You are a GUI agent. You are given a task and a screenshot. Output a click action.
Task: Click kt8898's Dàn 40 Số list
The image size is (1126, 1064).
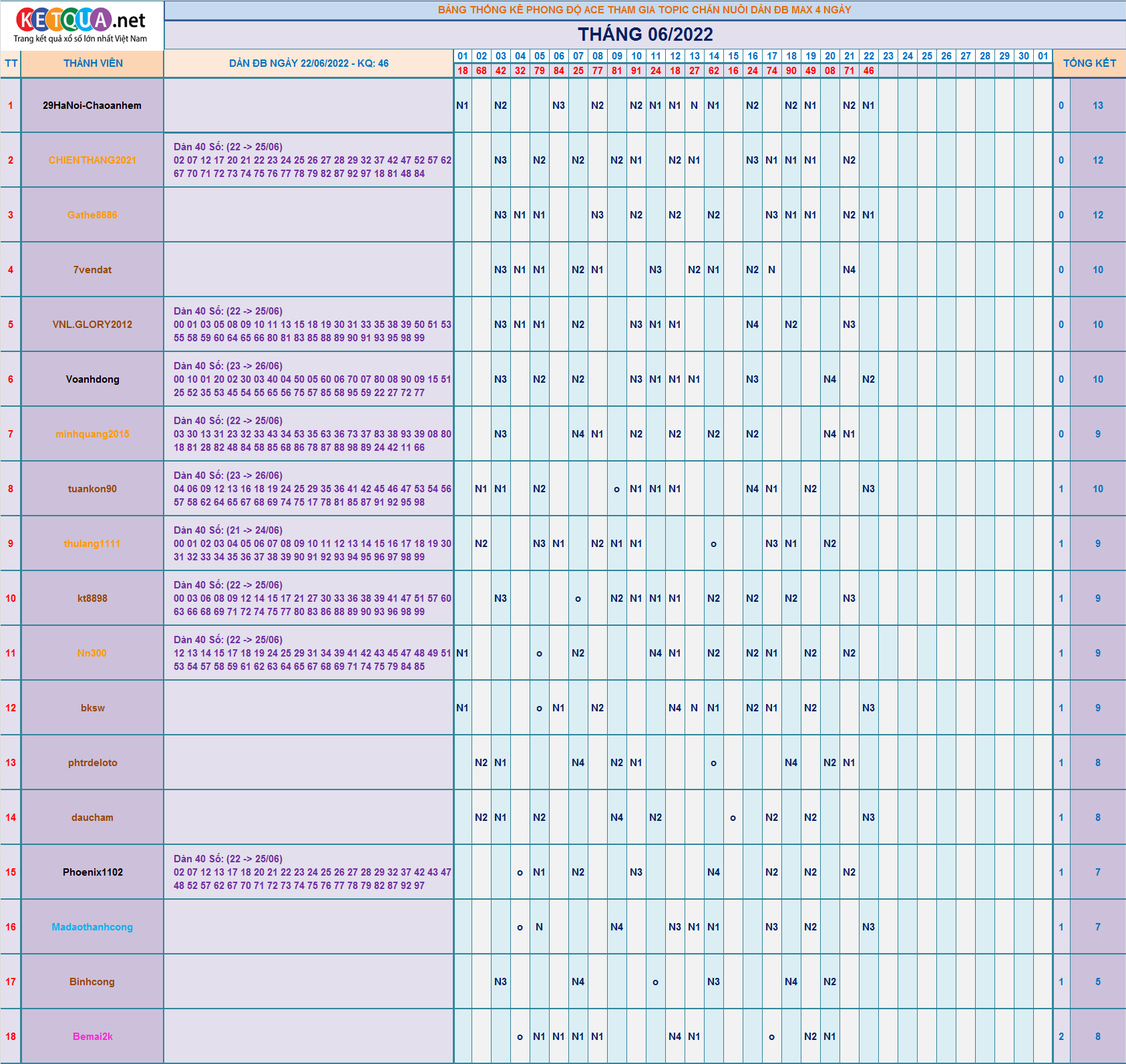pyautogui.click(x=313, y=598)
